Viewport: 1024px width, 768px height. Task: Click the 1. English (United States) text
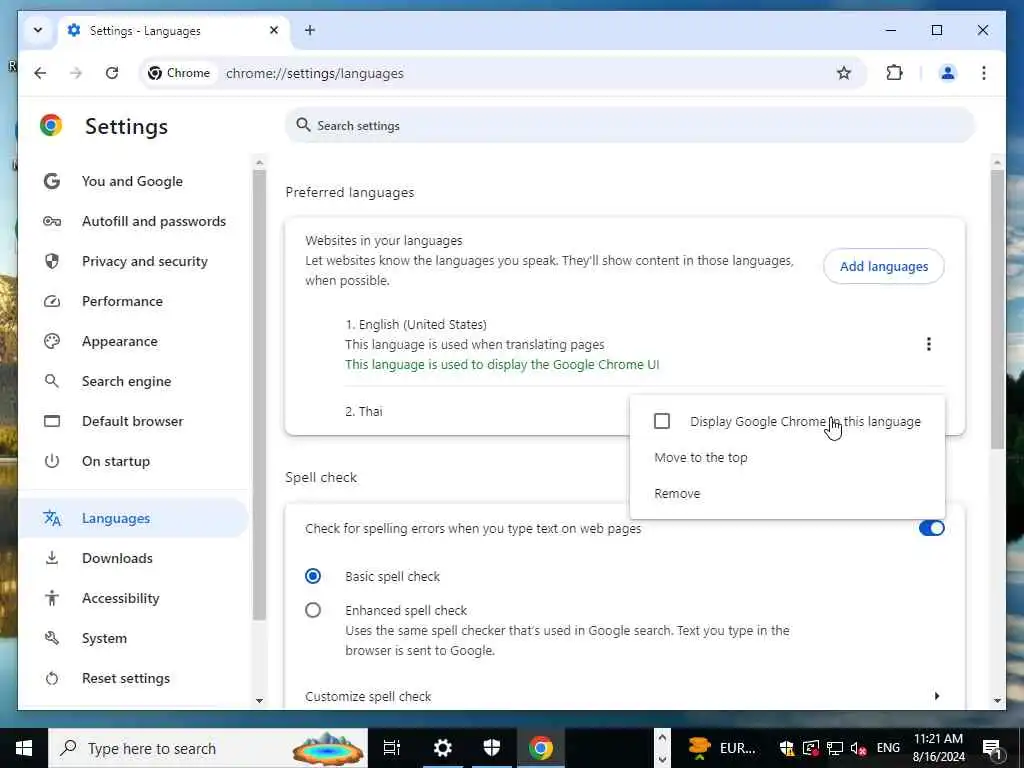pos(416,325)
